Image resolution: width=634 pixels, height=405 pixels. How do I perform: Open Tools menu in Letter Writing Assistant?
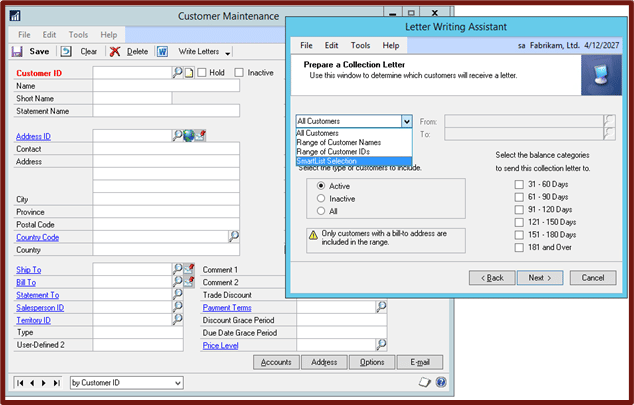point(360,45)
